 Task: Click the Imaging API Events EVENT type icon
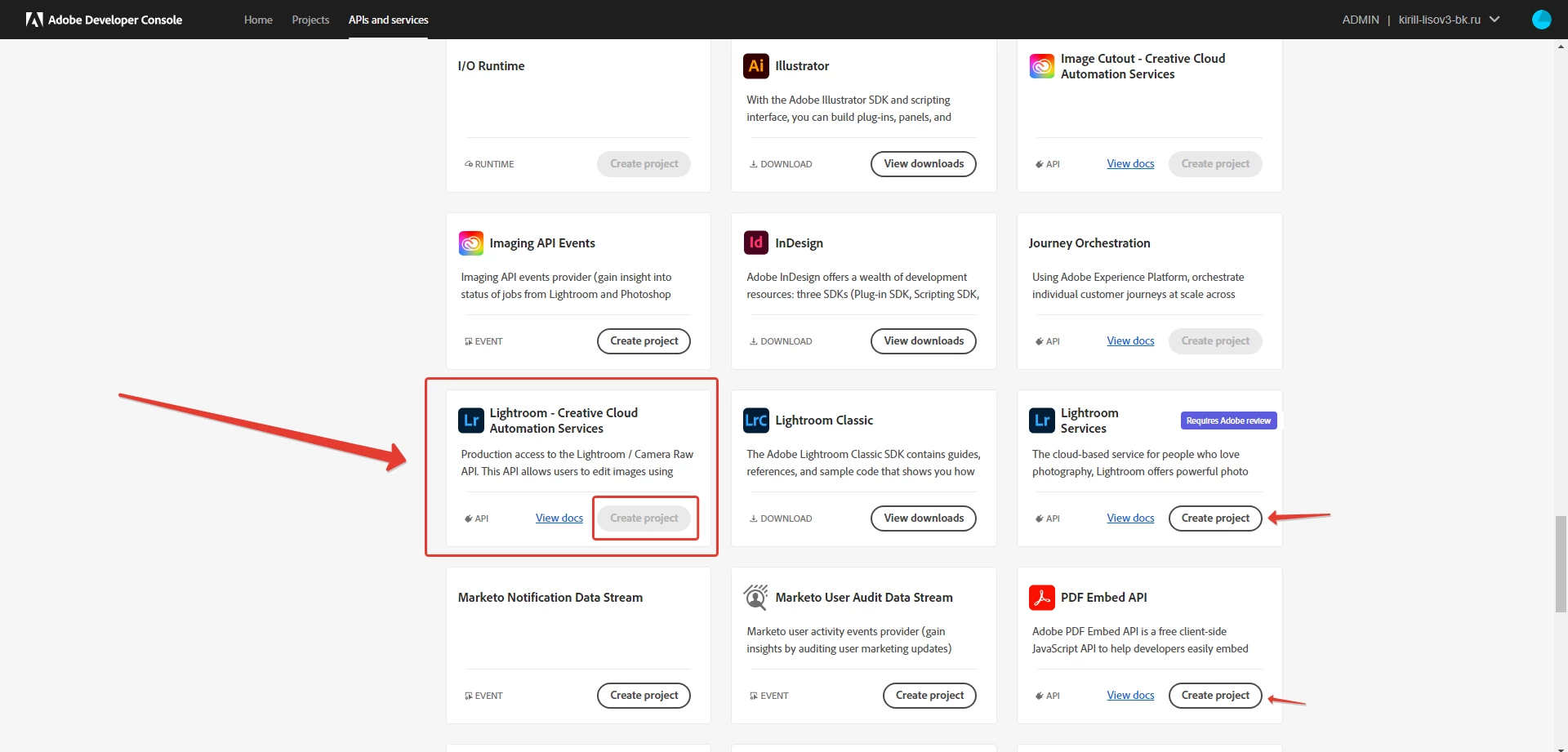469,341
